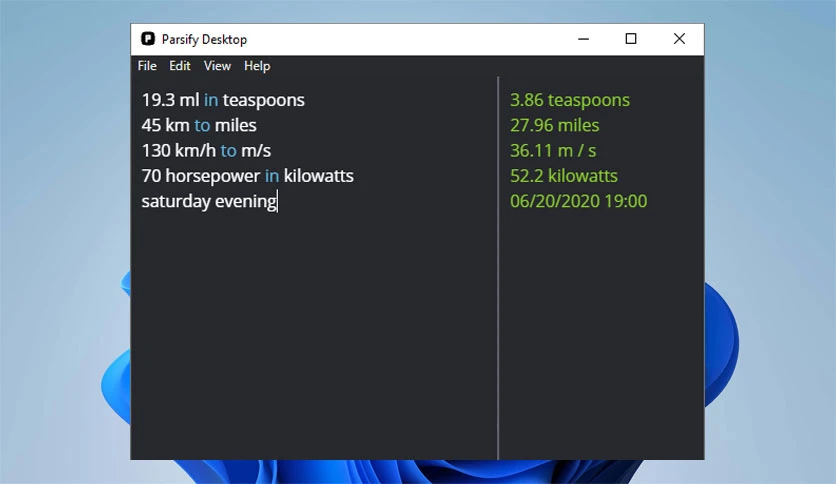Screen dimensions: 836x484
Task: Click result '06/20/2020 19:00'
Action: point(578,201)
